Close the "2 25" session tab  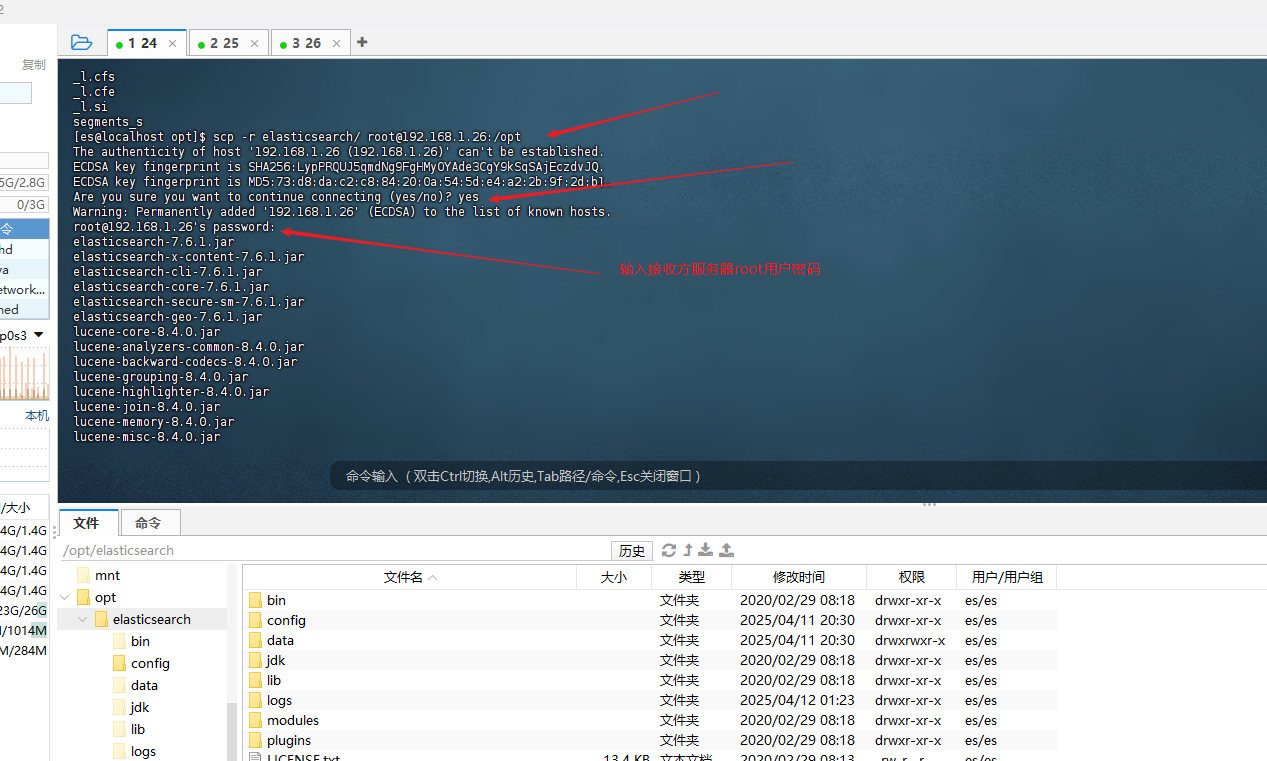pos(254,43)
